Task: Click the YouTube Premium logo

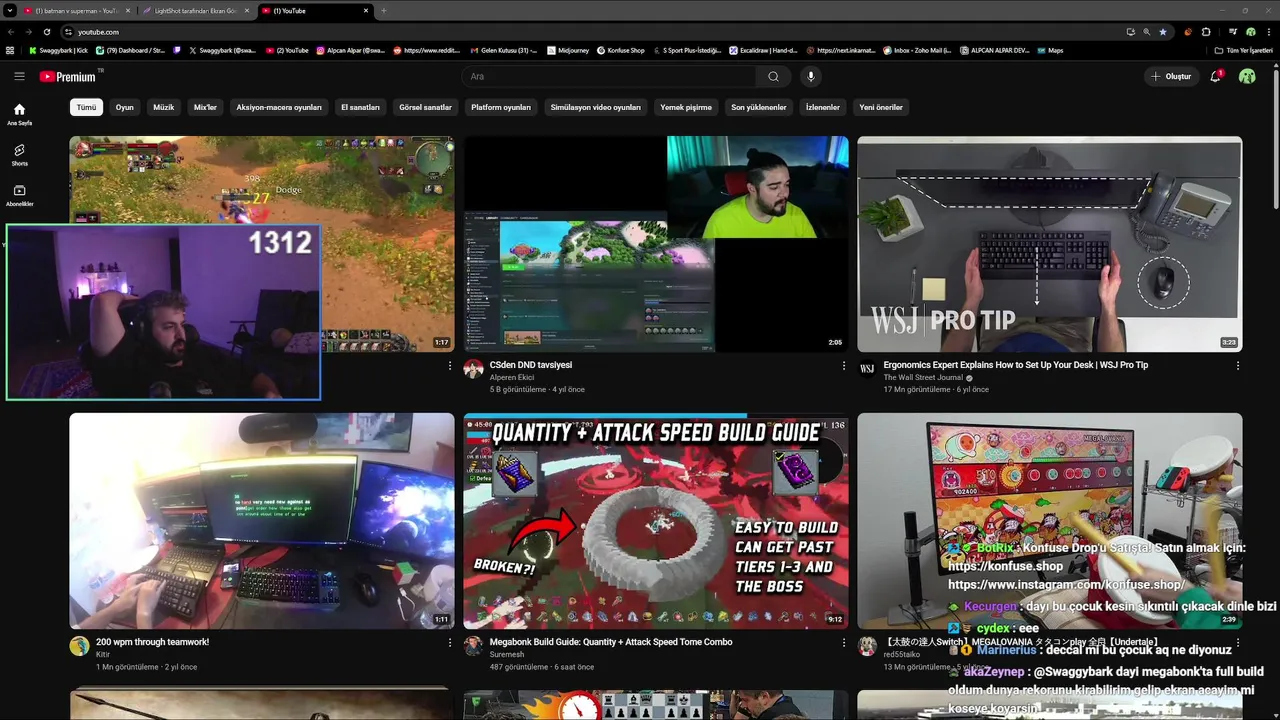Action: coord(68,76)
